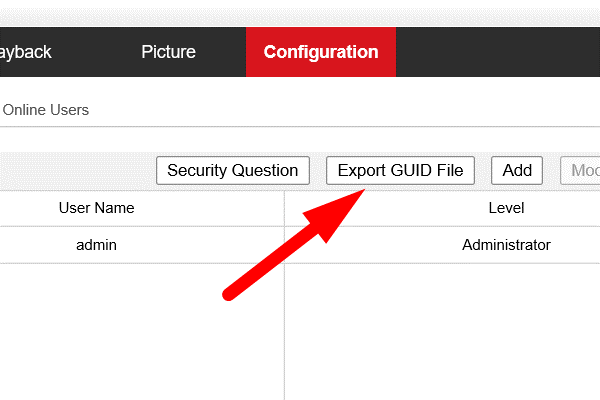600x400 pixels.
Task: Click blank space right of Online Users
Action: tap(344, 110)
